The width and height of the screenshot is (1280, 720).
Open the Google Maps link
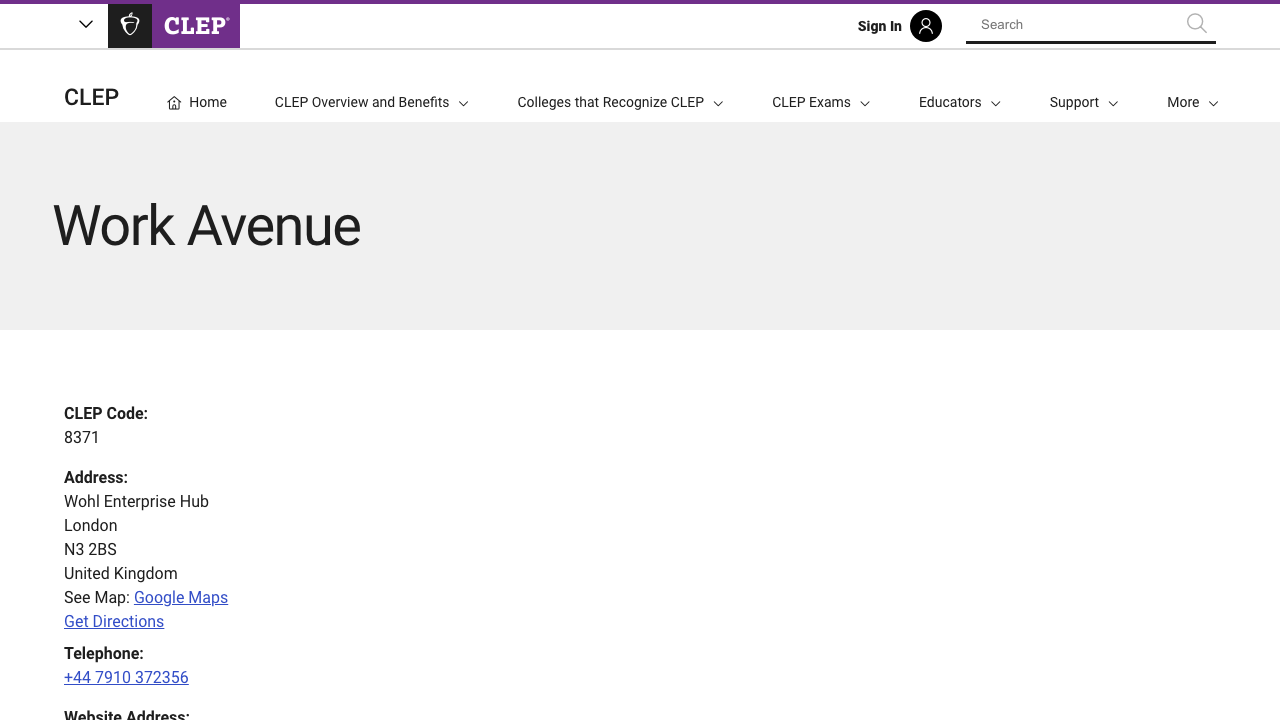[x=181, y=598]
